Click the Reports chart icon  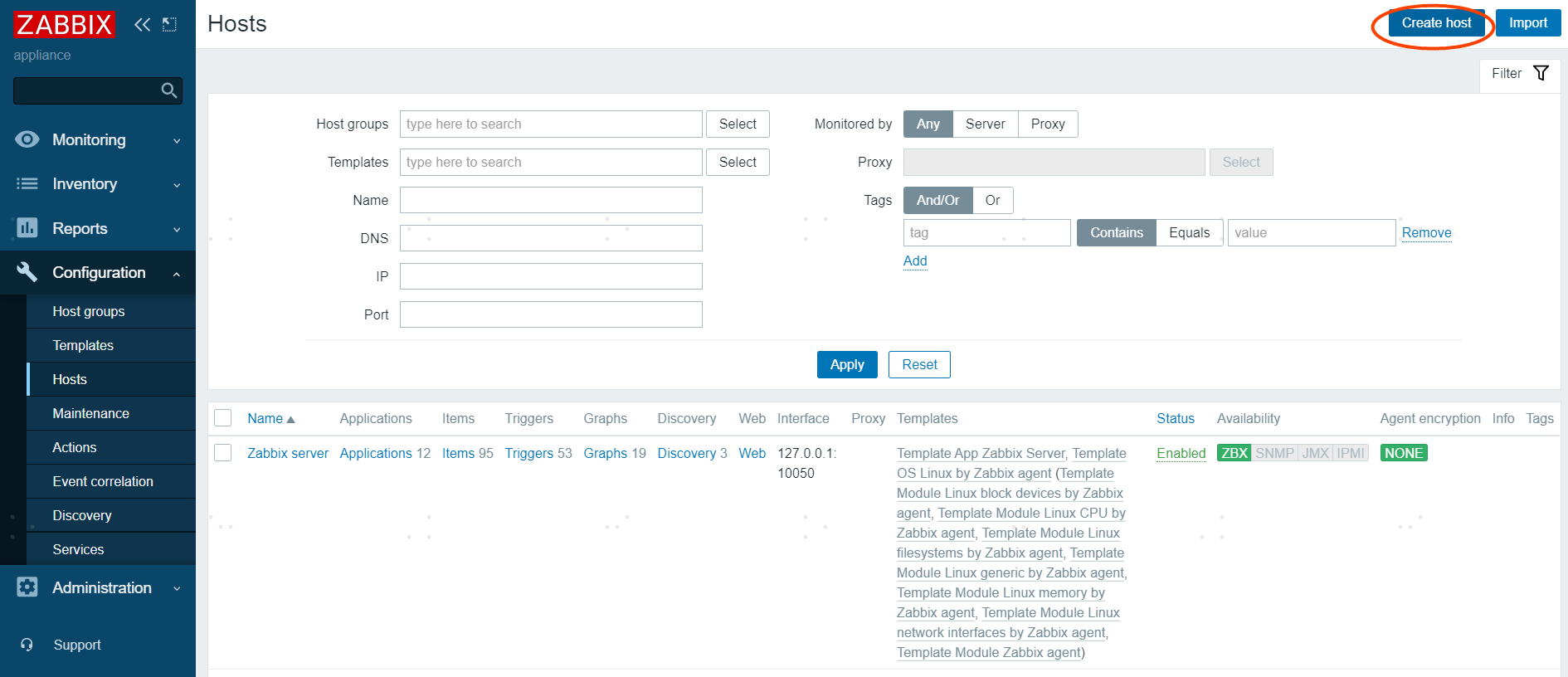click(27, 227)
